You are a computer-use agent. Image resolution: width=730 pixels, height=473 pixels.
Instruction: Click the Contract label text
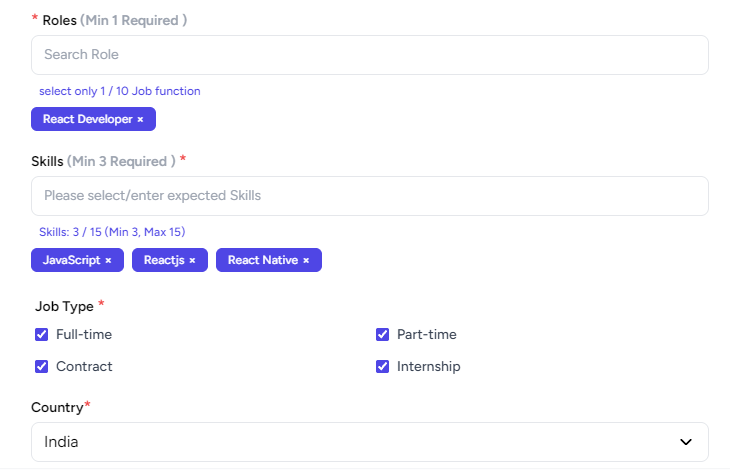pyautogui.click(x=84, y=366)
